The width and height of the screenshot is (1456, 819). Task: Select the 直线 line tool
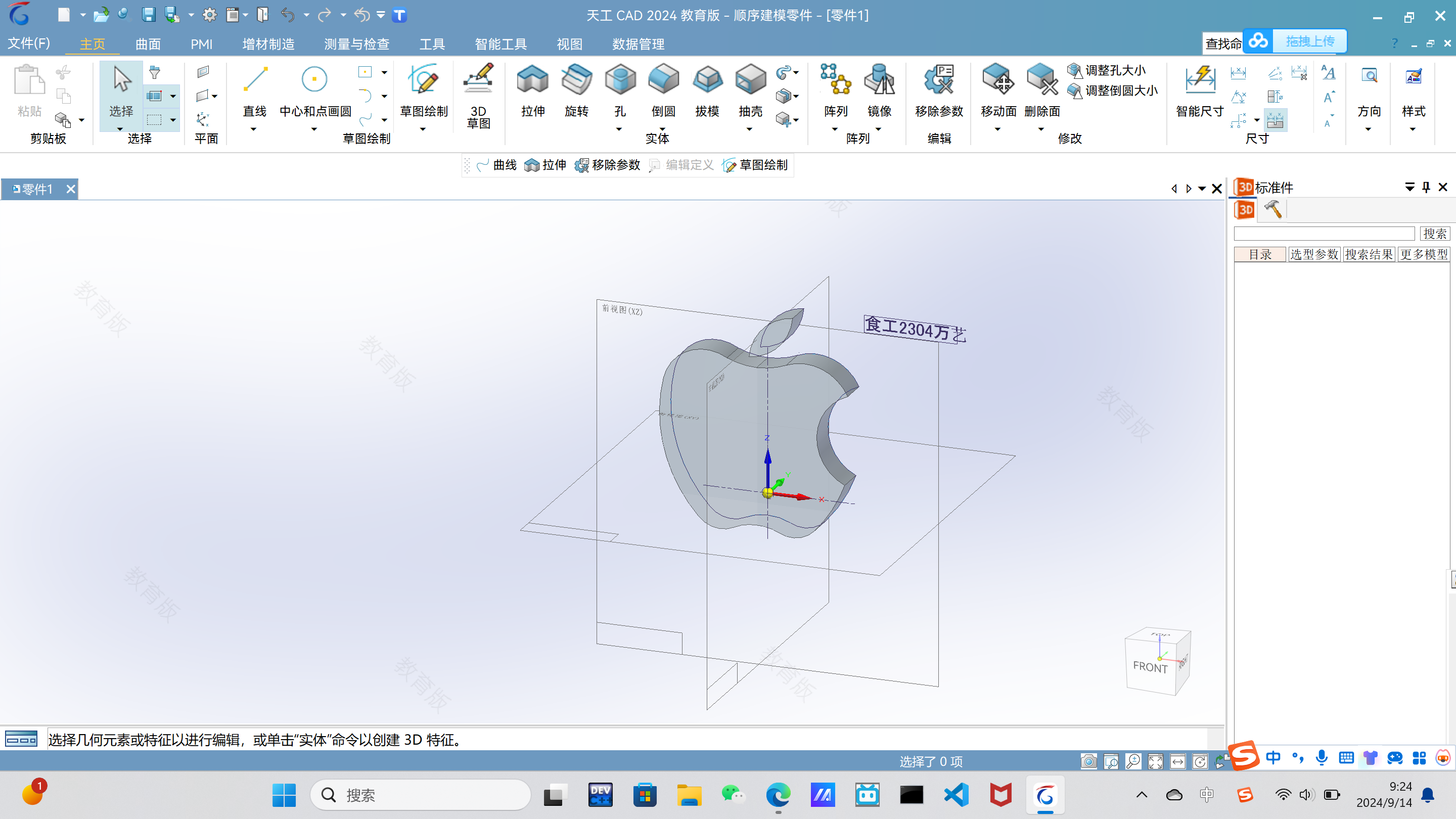coord(254,90)
